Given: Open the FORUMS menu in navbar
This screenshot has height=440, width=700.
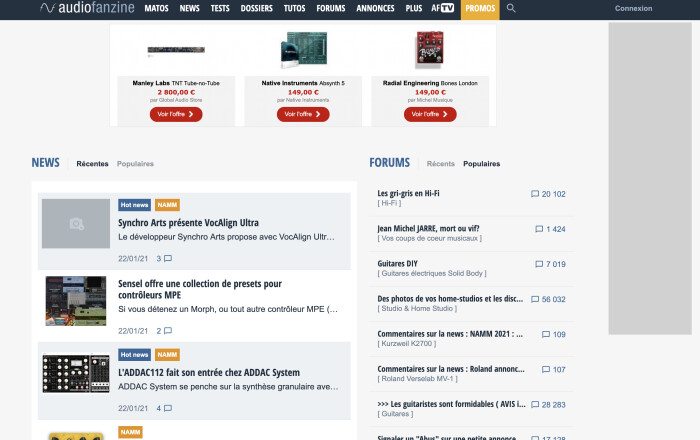Looking at the screenshot, I should pyautogui.click(x=331, y=8).
